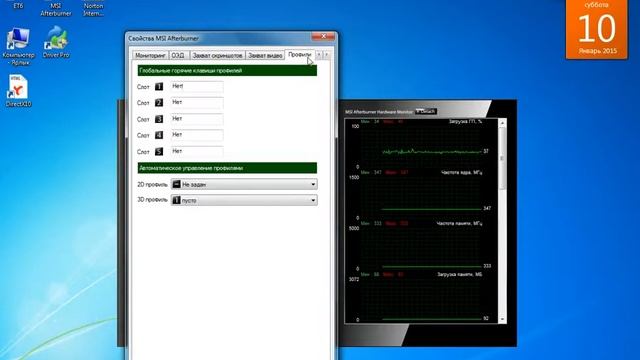
Task: Click the Частота памяти graph in monitor
Action: [421, 246]
